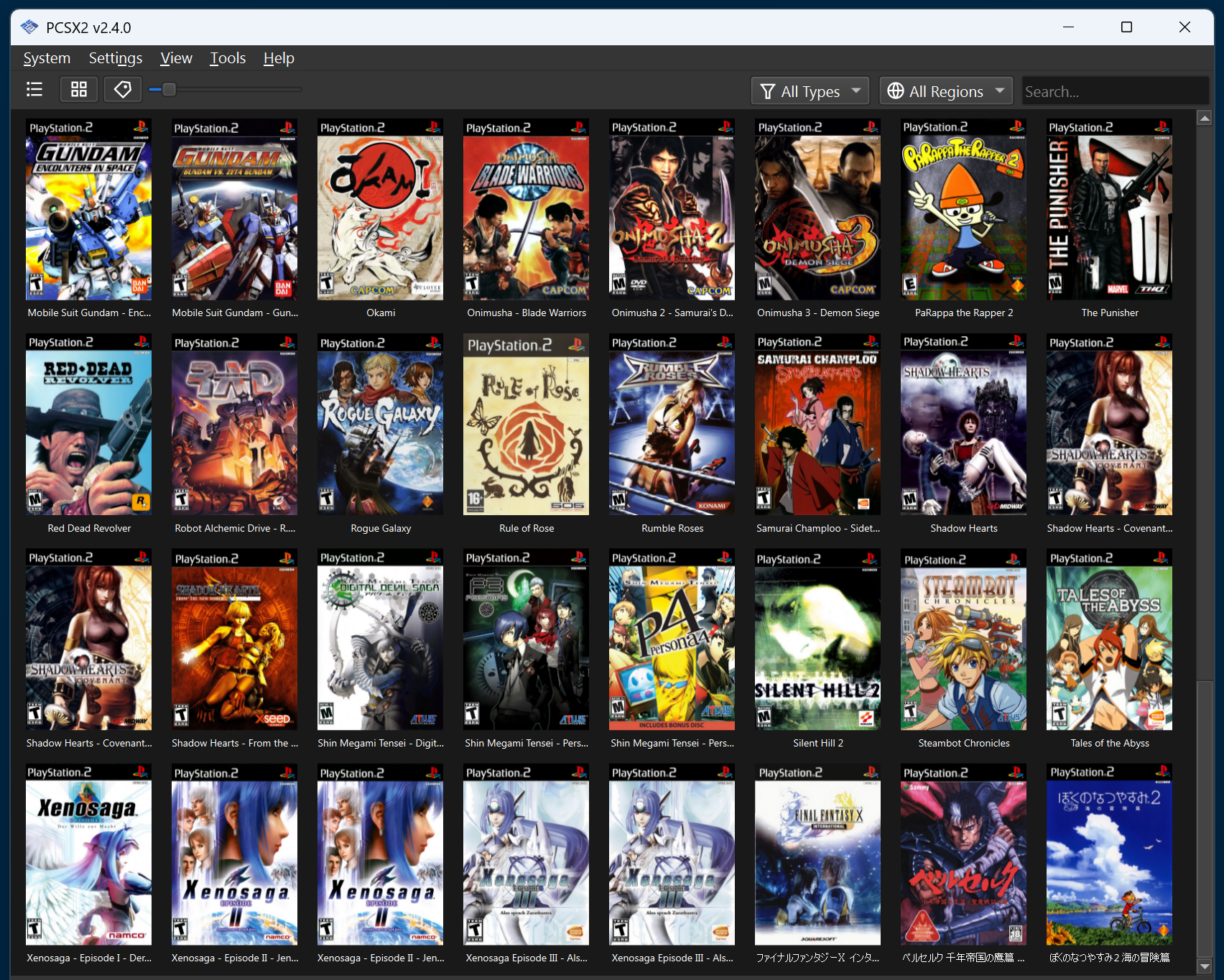The width and height of the screenshot is (1224, 980).
Task: Click the scrollbar up arrow
Action: coord(1205,118)
